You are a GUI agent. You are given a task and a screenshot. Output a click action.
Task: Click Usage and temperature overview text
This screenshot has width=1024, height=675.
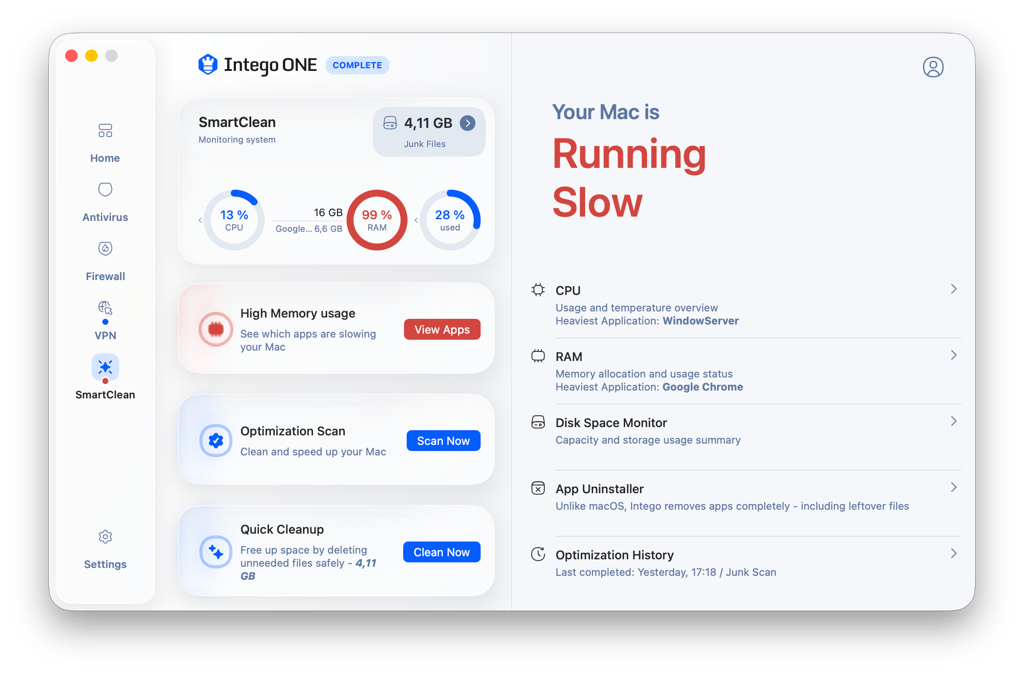pos(637,307)
